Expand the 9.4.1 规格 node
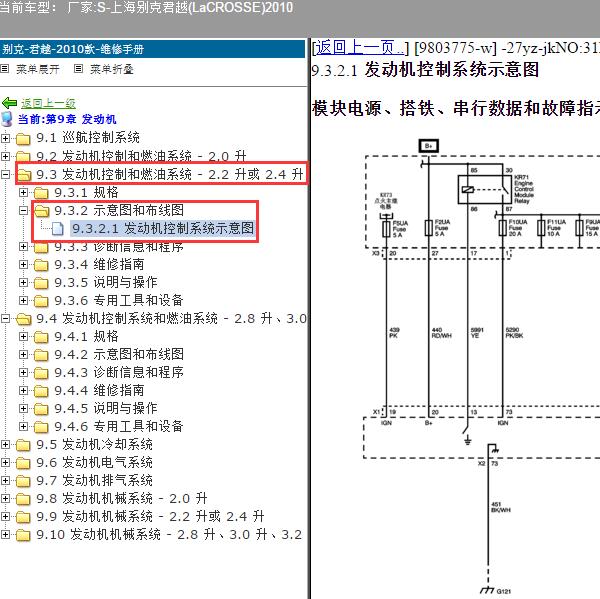The height and width of the screenshot is (599, 600). [x=23, y=336]
